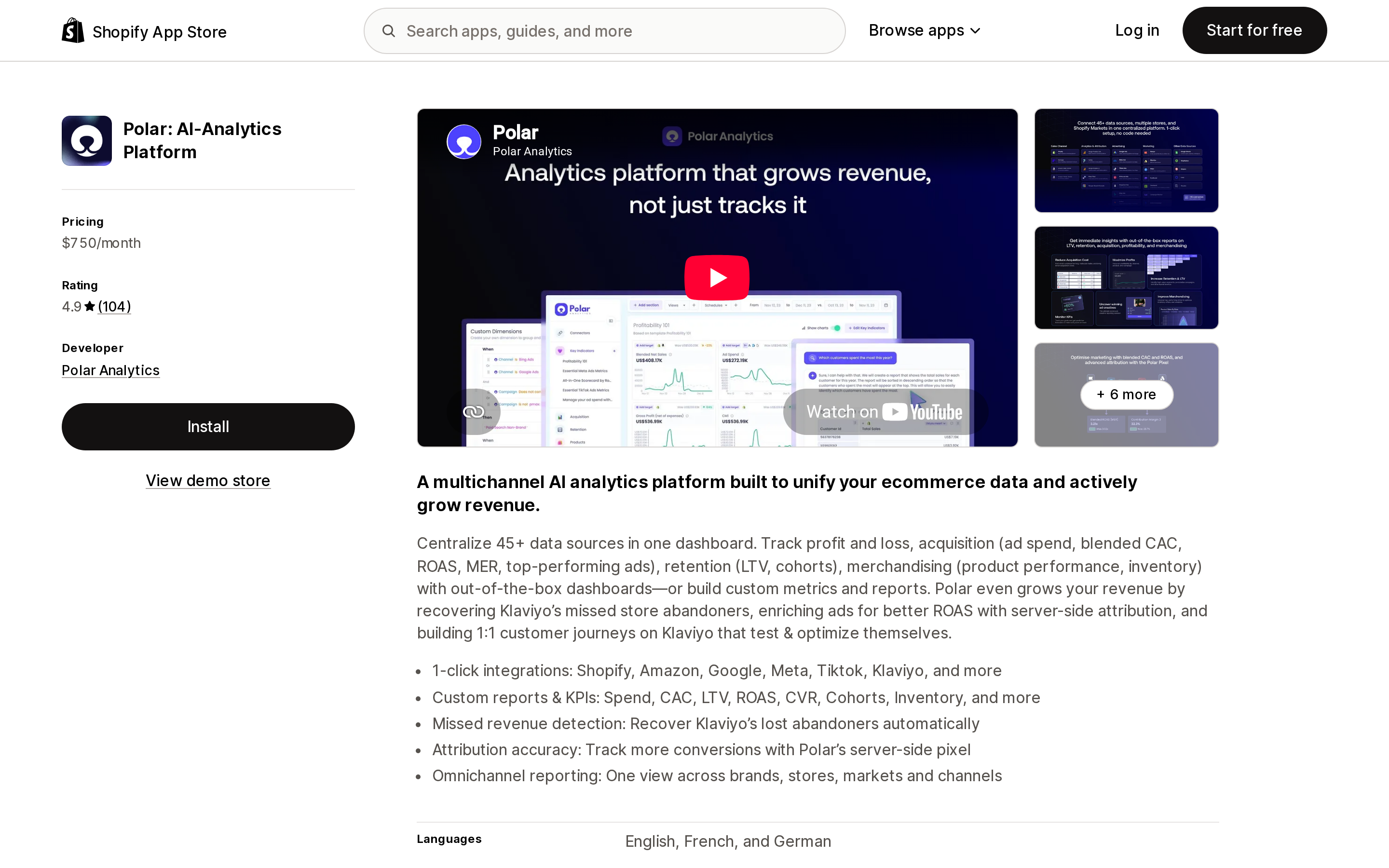The height and width of the screenshot is (868, 1389).
Task: Open the out-of-the-box reports screenshot thumbnail
Action: [x=1126, y=278]
